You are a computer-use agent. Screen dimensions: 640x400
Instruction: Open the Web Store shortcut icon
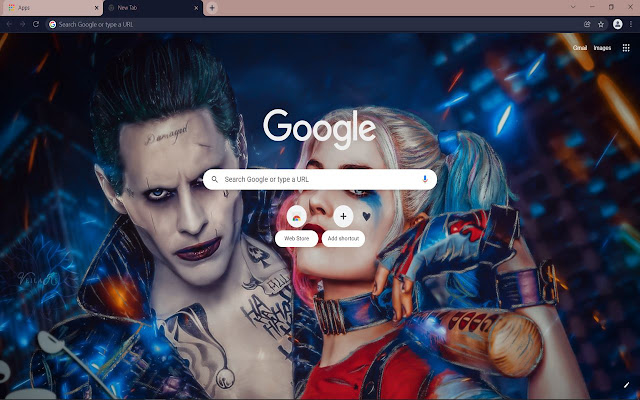(x=297, y=216)
